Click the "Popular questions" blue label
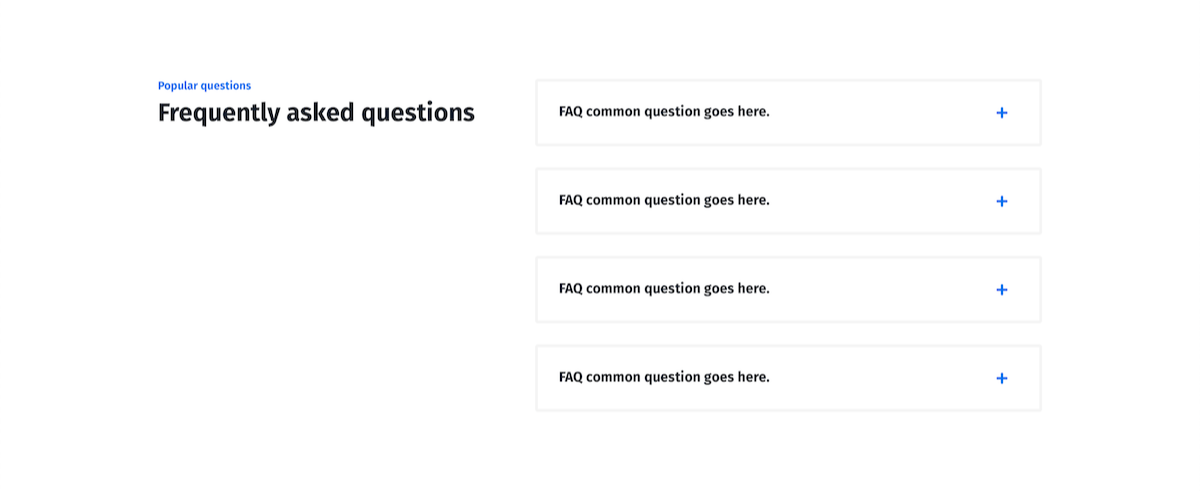 [204, 86]
